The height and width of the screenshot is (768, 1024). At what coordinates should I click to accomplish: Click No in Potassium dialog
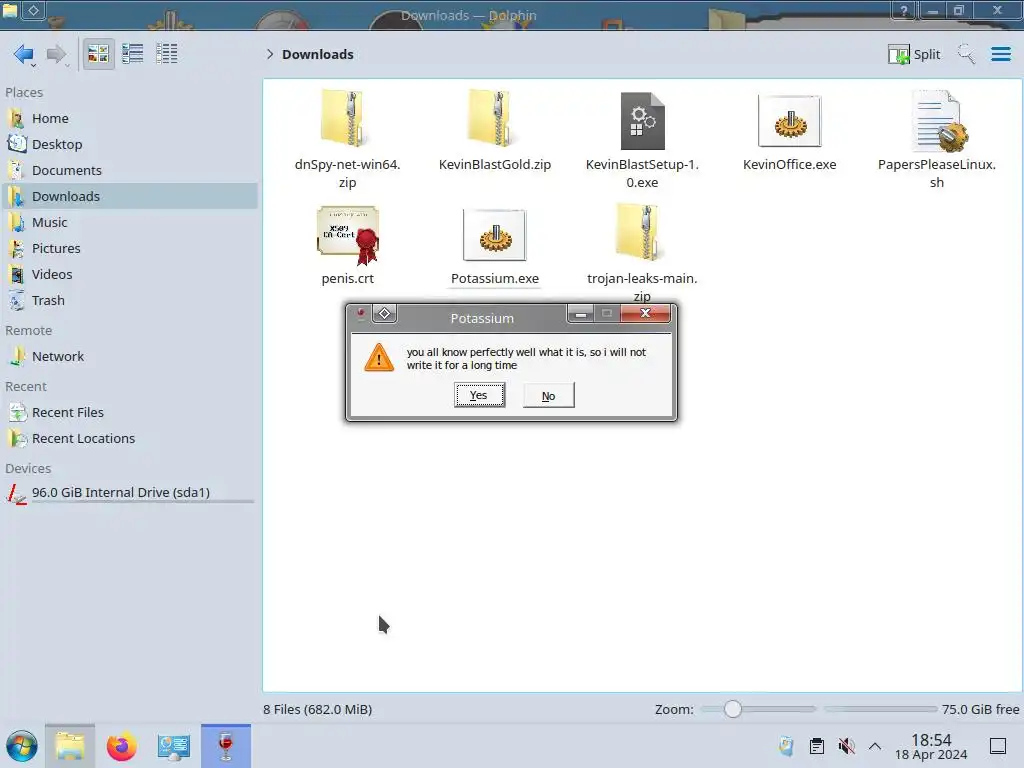point(549,395)
